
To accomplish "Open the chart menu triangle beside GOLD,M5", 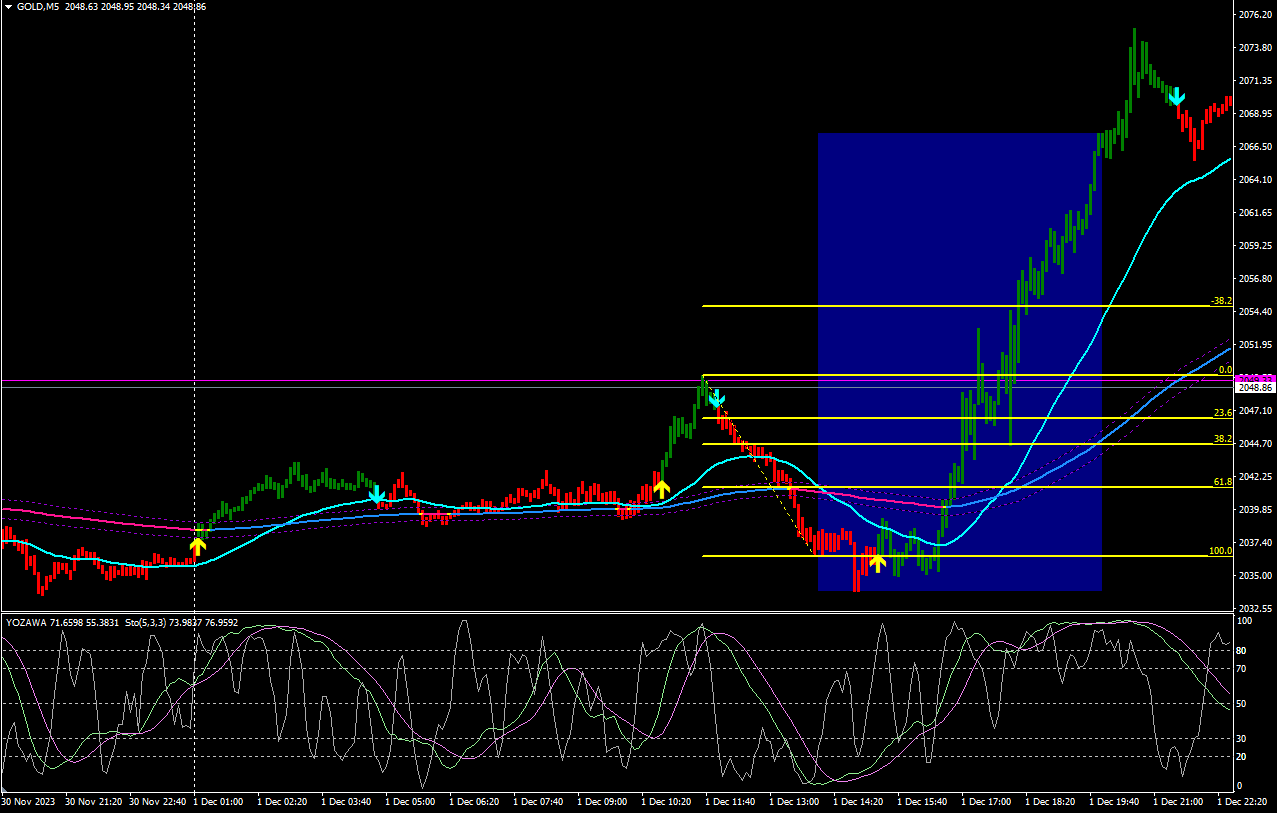I will tap(8, 6).
